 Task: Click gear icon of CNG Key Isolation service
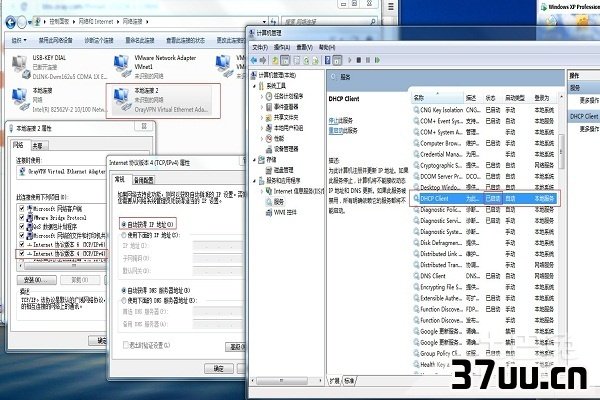click(416, 110)
